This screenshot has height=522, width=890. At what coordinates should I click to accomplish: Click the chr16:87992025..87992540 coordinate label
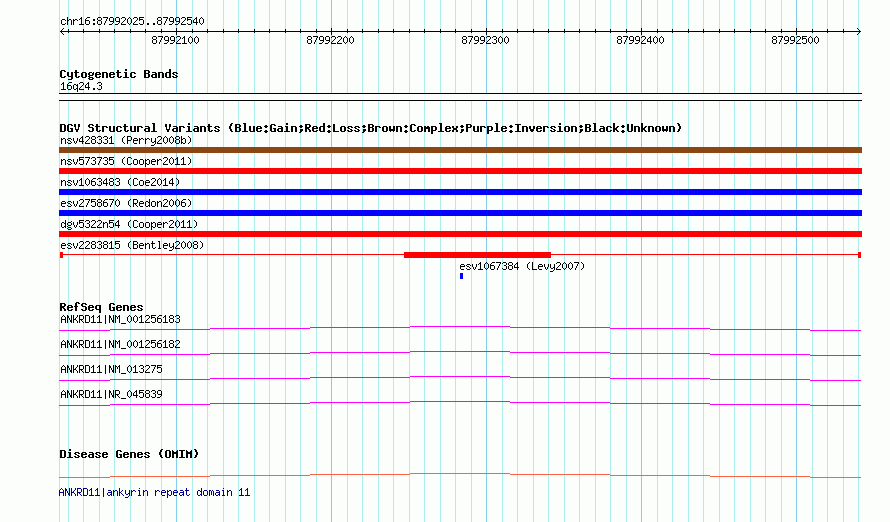(x=132, y=21)
